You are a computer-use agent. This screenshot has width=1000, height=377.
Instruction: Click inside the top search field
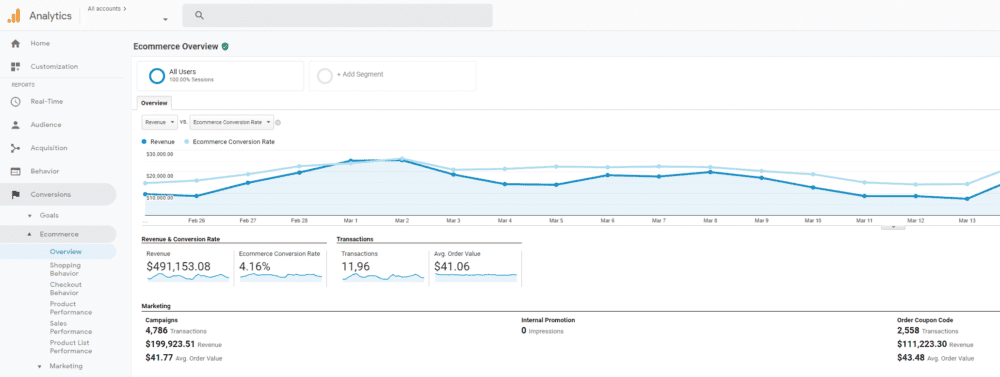(x=337, y=15)
